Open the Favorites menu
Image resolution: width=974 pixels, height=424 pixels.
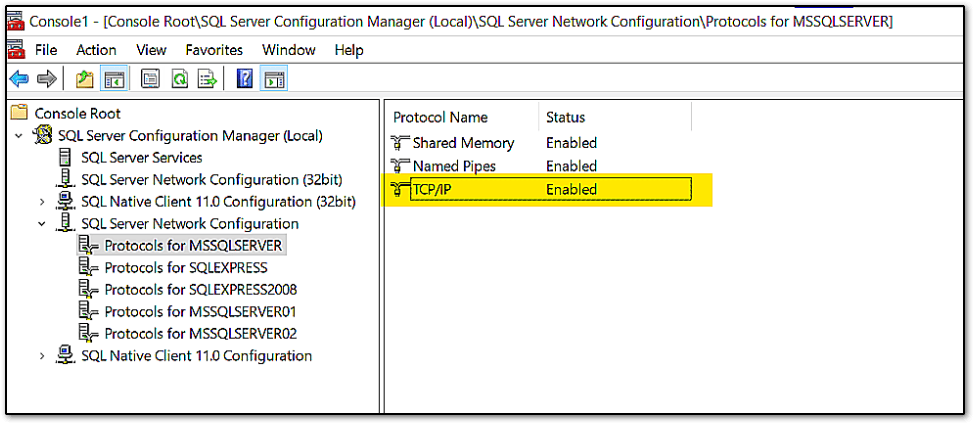pos(214,49)
